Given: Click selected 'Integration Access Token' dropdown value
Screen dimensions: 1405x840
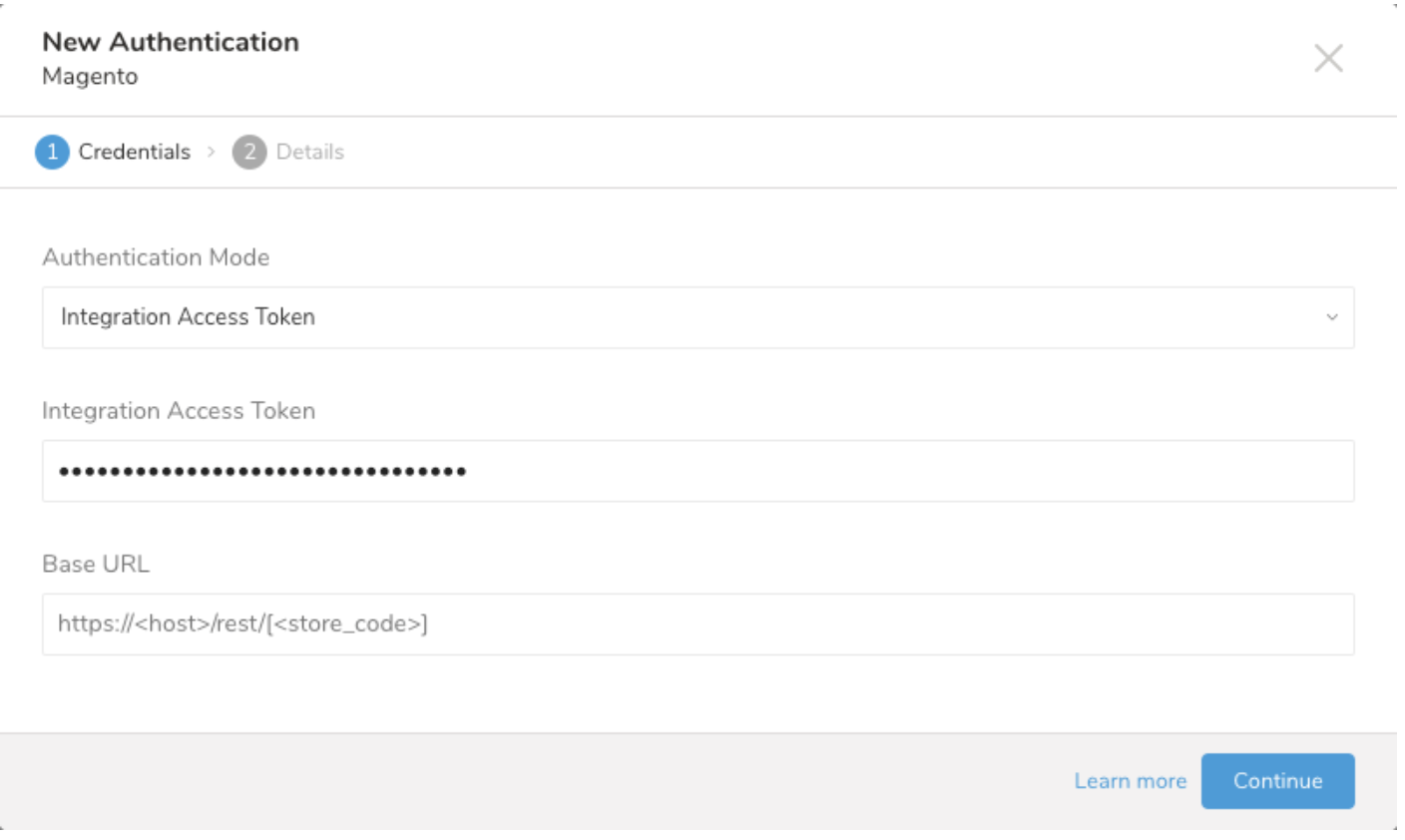Looking at the screenshot, I should tap(188, 317).
